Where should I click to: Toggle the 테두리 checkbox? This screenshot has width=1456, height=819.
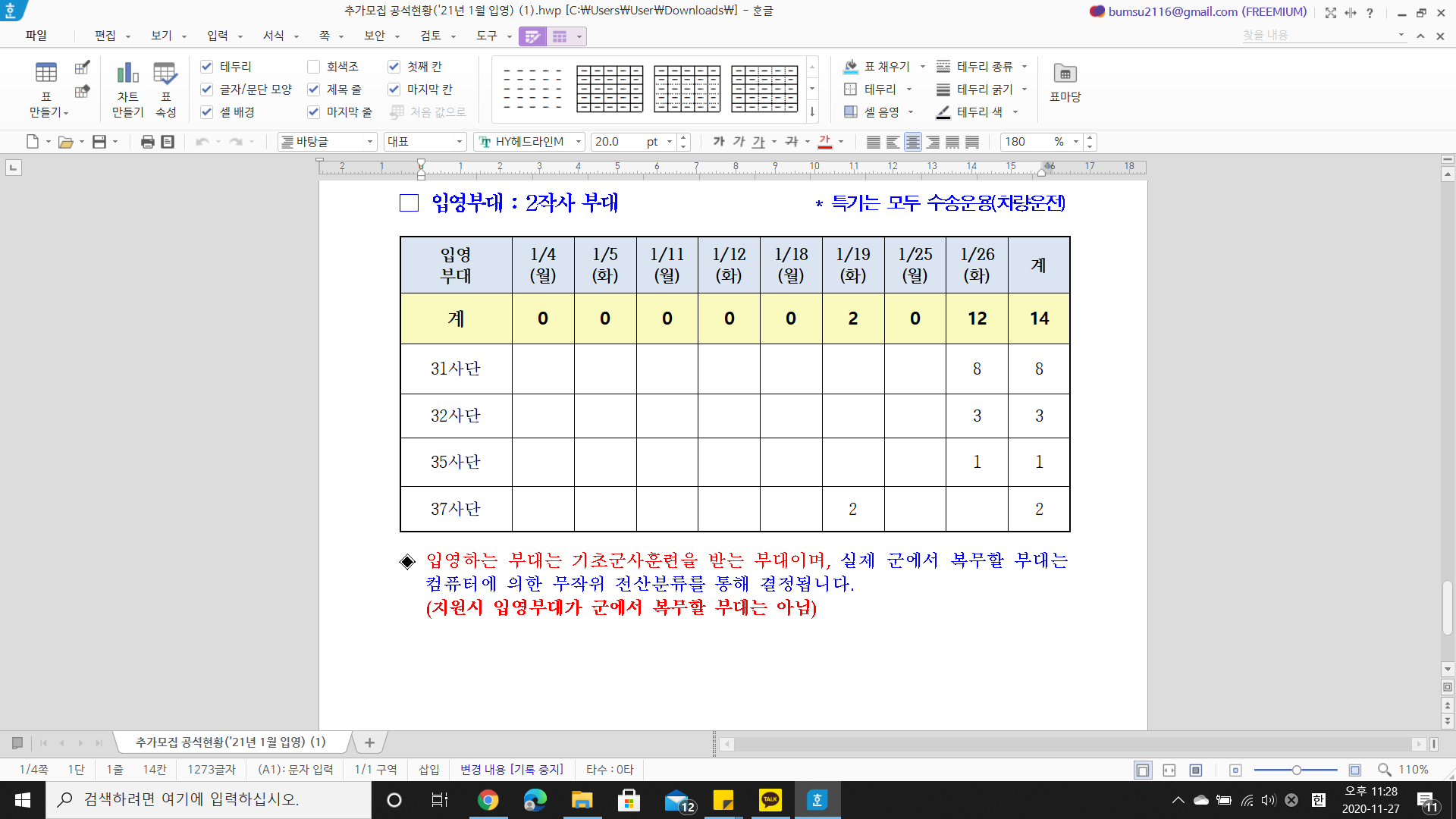206,67
